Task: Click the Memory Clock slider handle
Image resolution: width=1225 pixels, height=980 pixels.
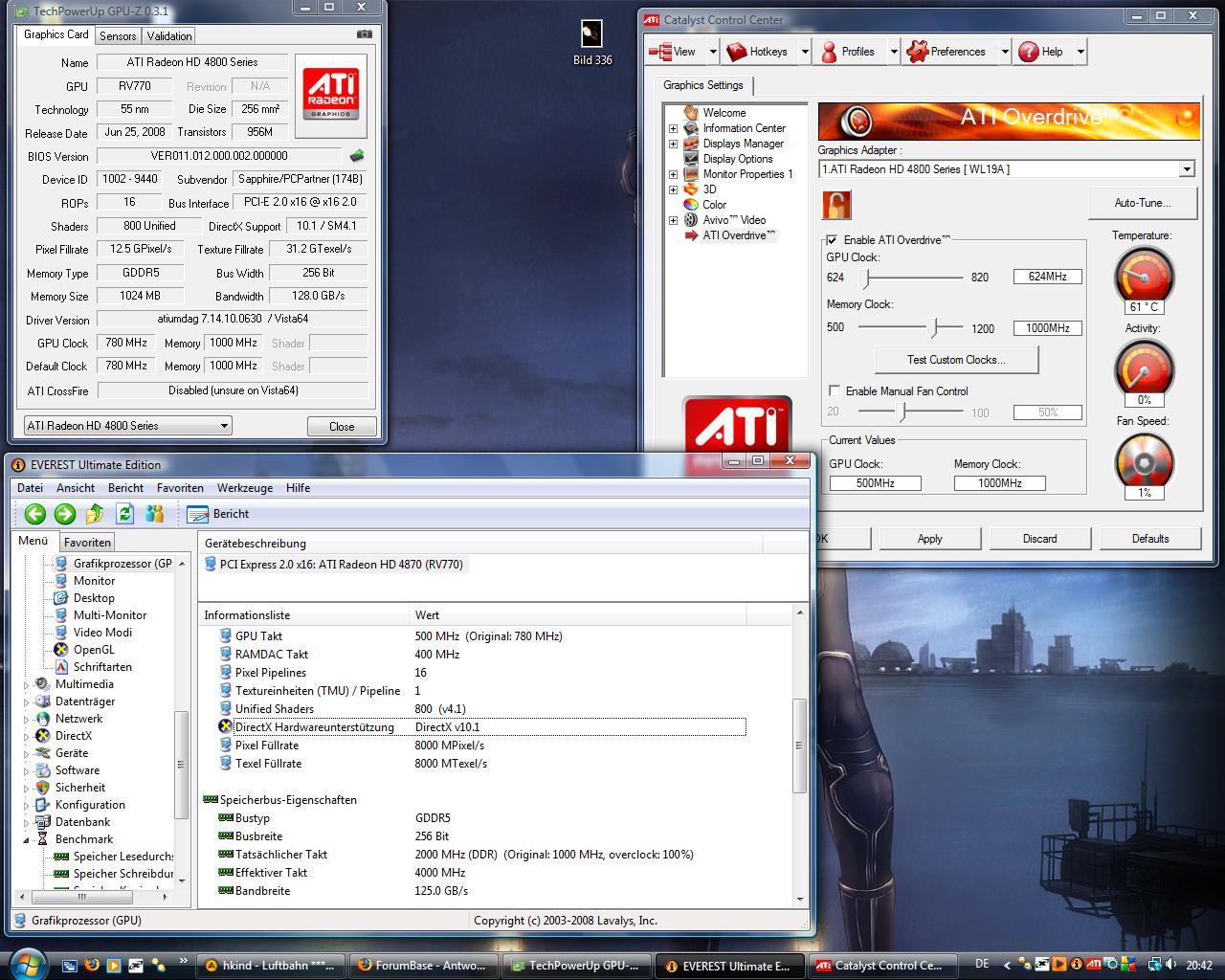Action: tap(935, 328)
